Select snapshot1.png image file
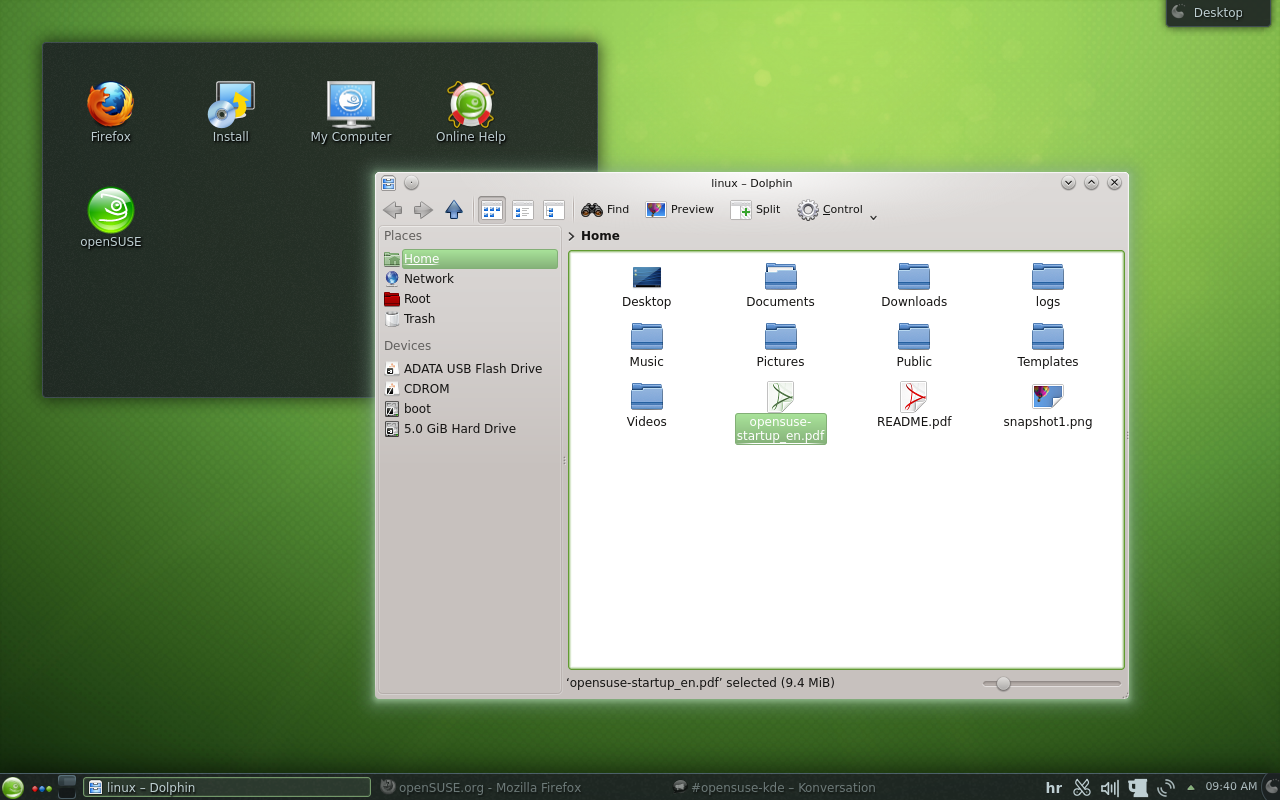 point(1047,405)
